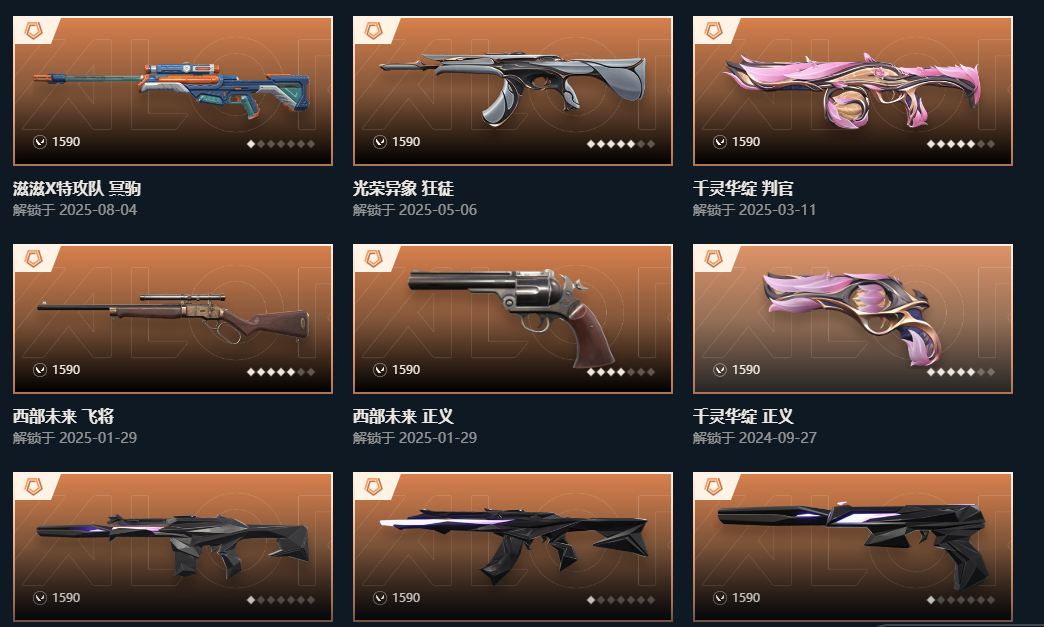Select tier badge icon on 千灵华绽 判官 card
Screen dimensions: 1044x627
(713, 31)
